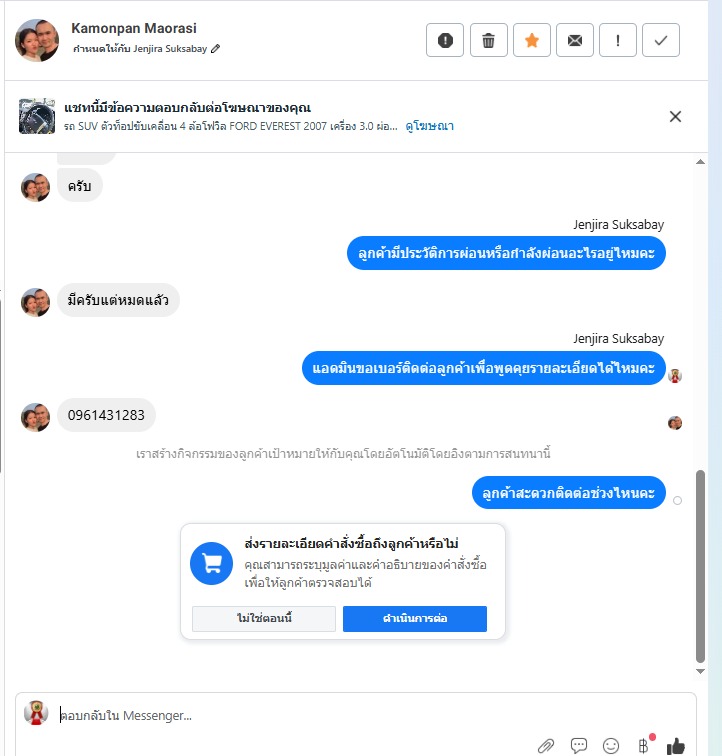The image size is (722, 756).
Task: Open Kamonpan Maorasi profile picture in header
Action: pyautogui.click(x=37, y=40)
